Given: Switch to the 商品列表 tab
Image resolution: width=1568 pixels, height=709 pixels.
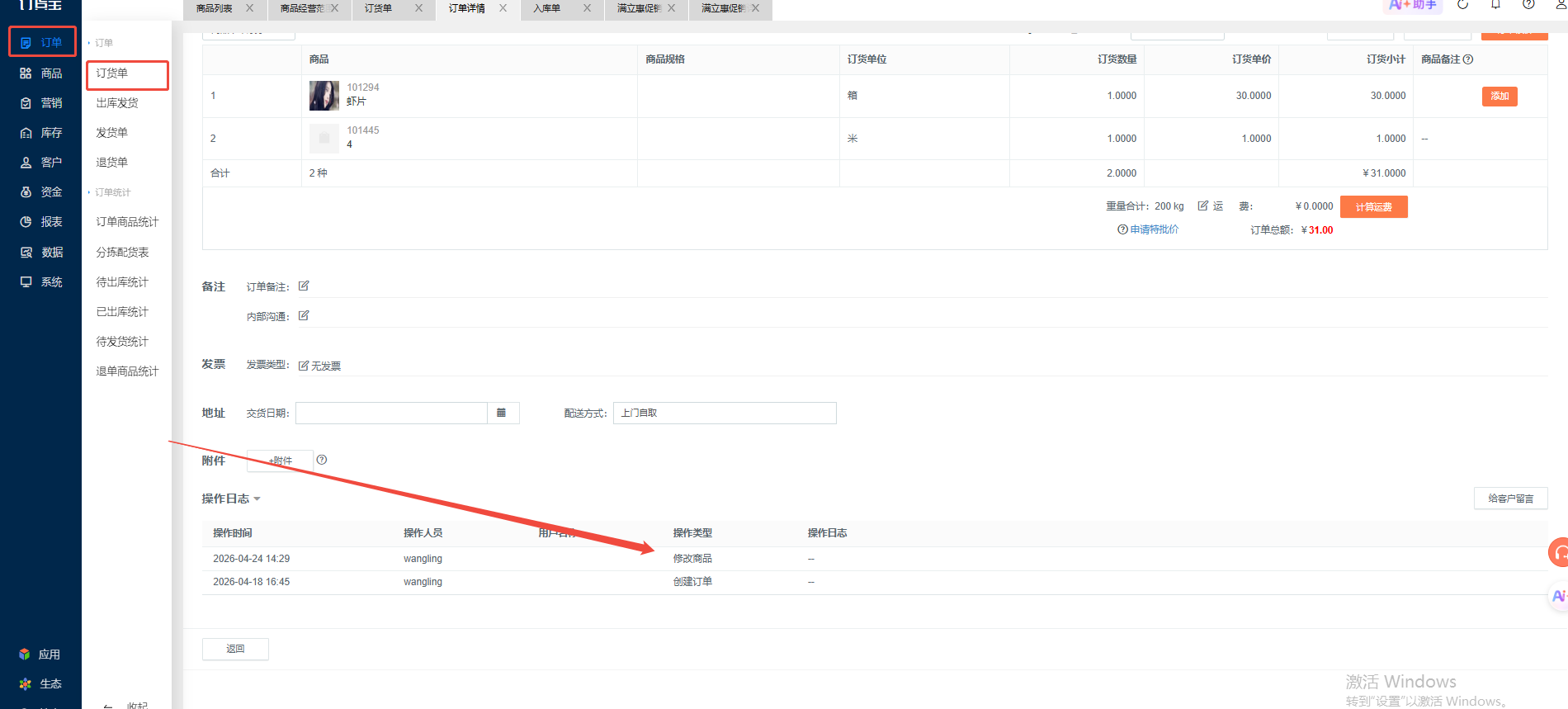Looking at the screenshot, I should coord(214,8).
